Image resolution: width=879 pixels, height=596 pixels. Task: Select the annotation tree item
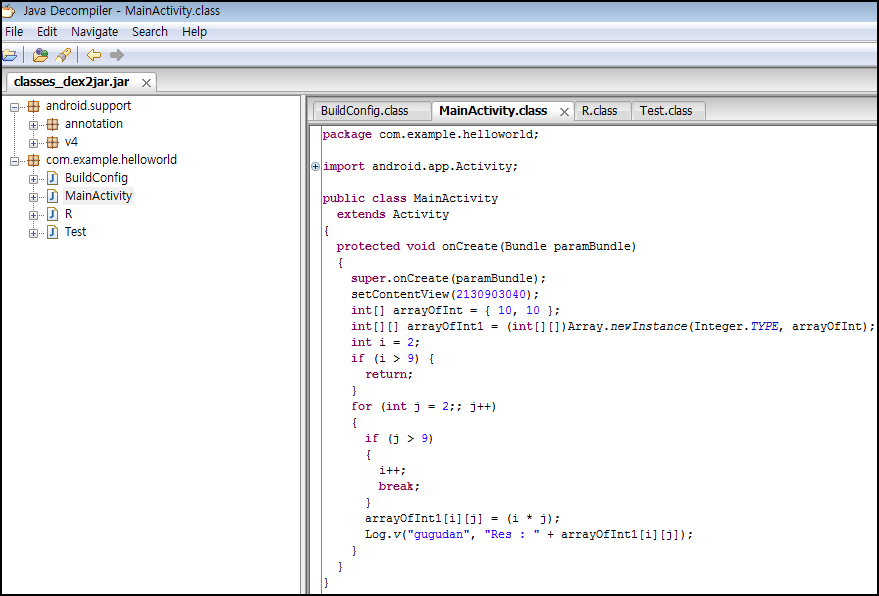[x=94, y=124]
